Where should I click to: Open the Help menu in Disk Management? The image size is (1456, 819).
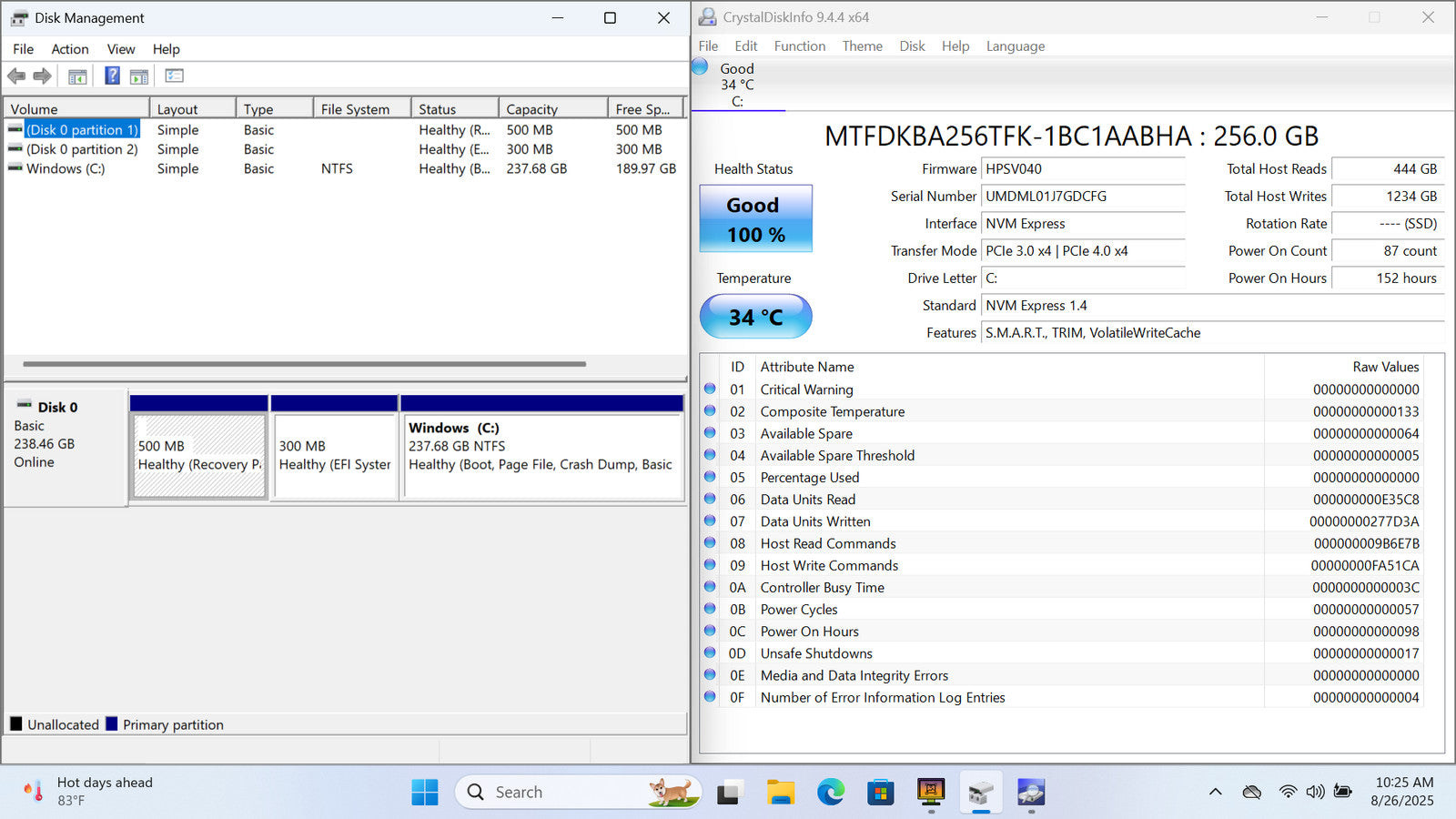point(166,49)
